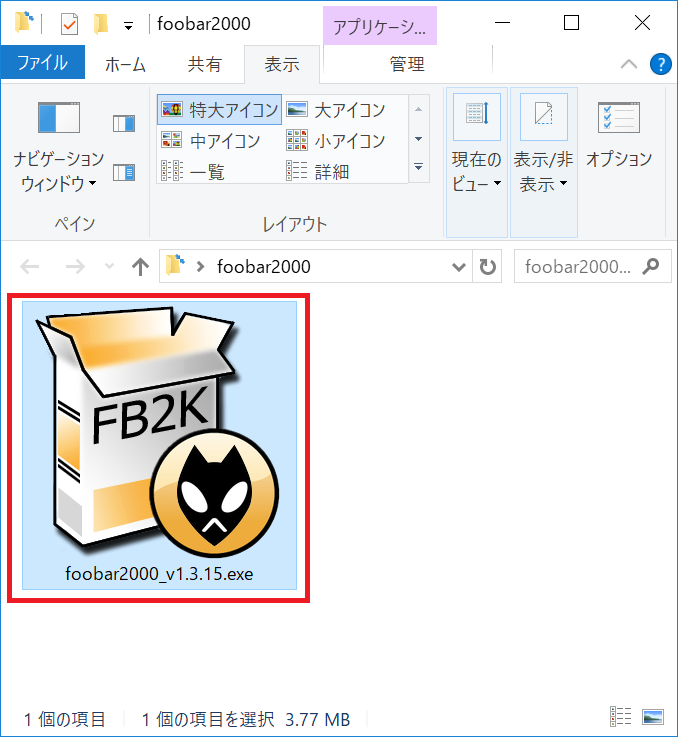Open folder Options (オプション)
The image size is (678, 737).
[x=619, y=136]
